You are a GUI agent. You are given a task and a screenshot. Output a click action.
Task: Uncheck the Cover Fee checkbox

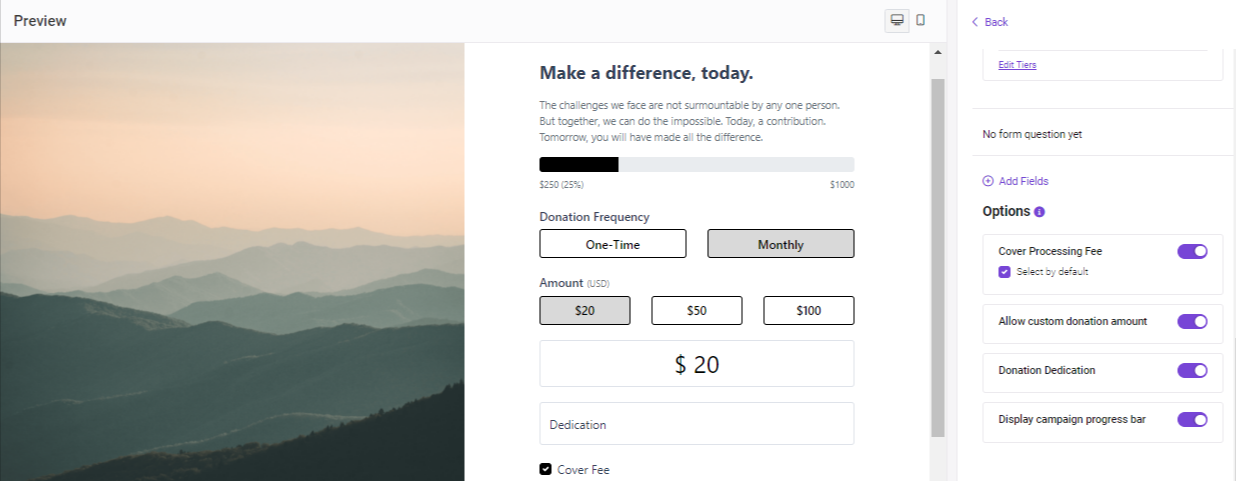click(545, 469)
